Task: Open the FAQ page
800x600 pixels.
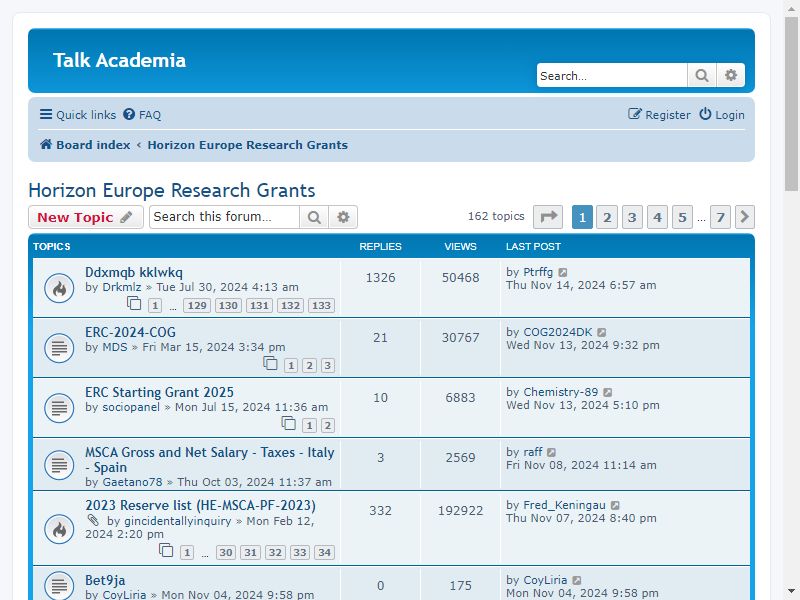Action: coord(142,115)
